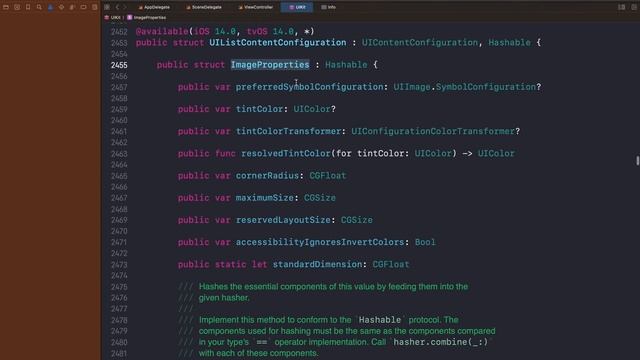Switch to the Info tab
This screenshot has height=360, width=640.
(x=328, y=7)
